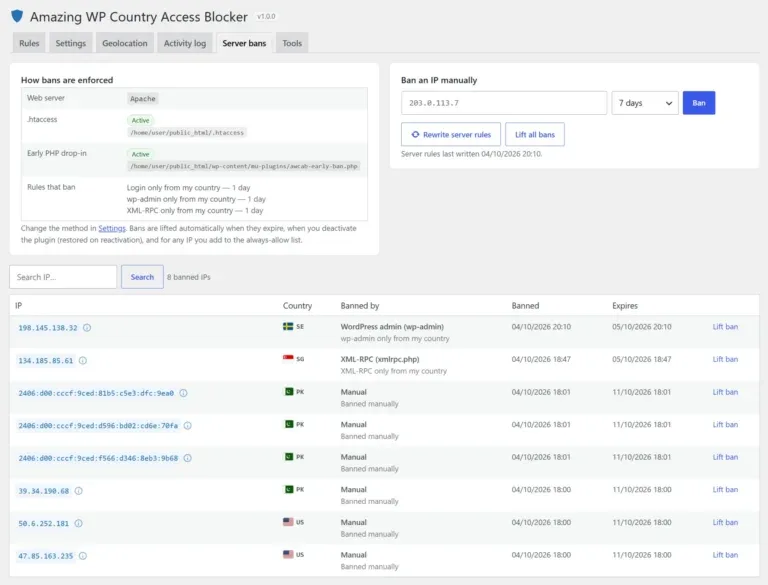Viewport: 768px width, 585px height.
Task: Click the blue Ban button
Action: pos(699,103)
